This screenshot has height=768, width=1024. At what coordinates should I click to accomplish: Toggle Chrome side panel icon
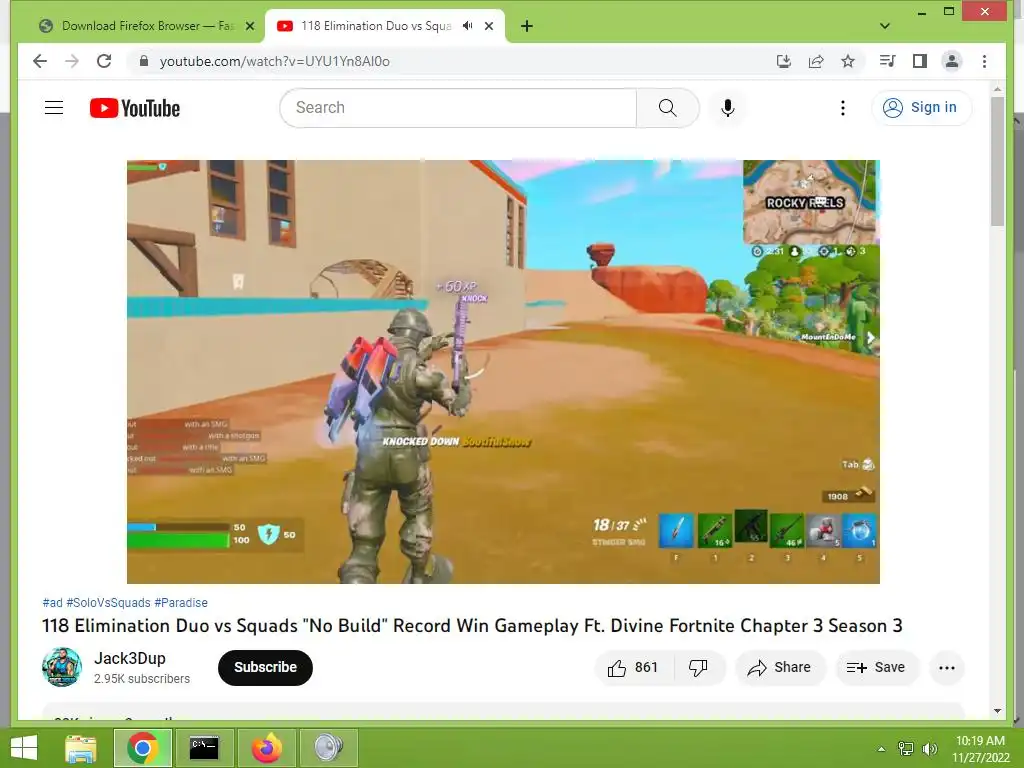pyautogui.click(x=920, y=61)
